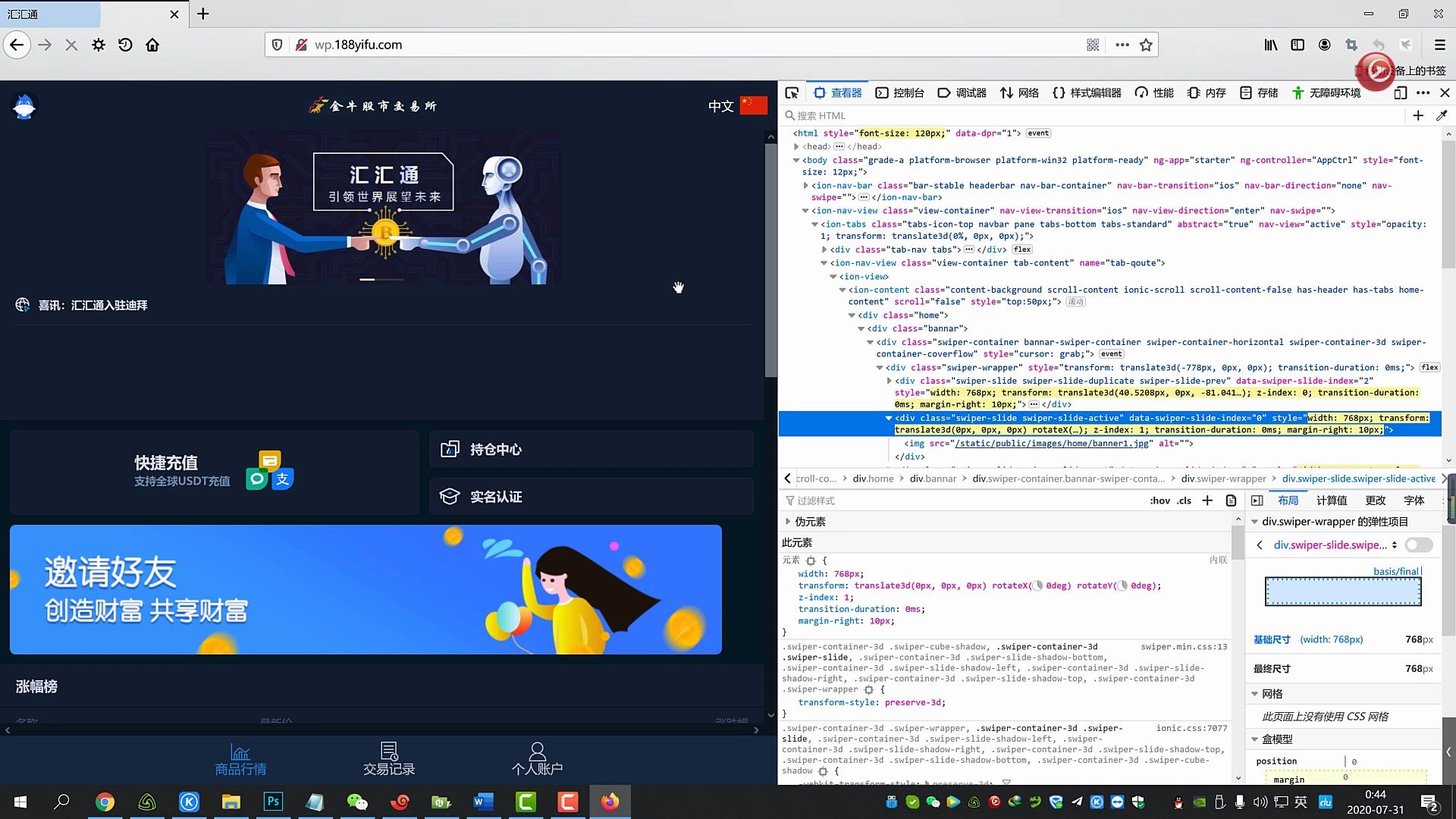Image resolution: width=1456 pixels, height=819 pixels.
Task: Expand the head element node
Action: tap(797, 146)
